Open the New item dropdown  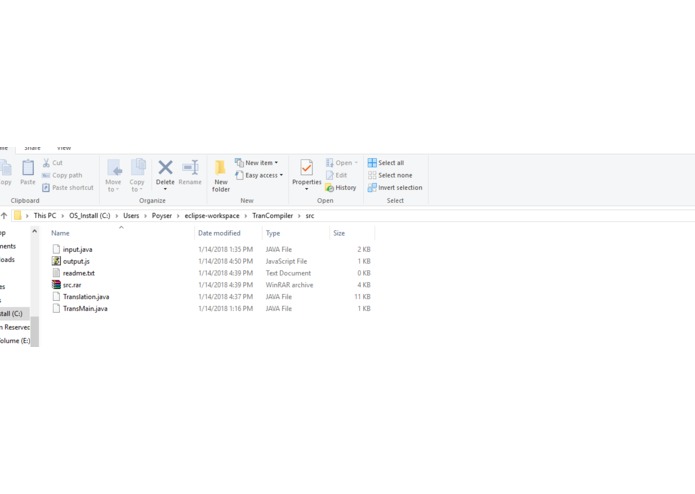click(256, 163)
